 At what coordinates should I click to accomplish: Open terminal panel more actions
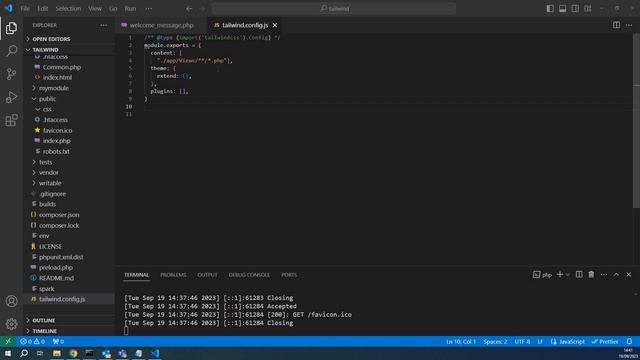tap(604, 275)
